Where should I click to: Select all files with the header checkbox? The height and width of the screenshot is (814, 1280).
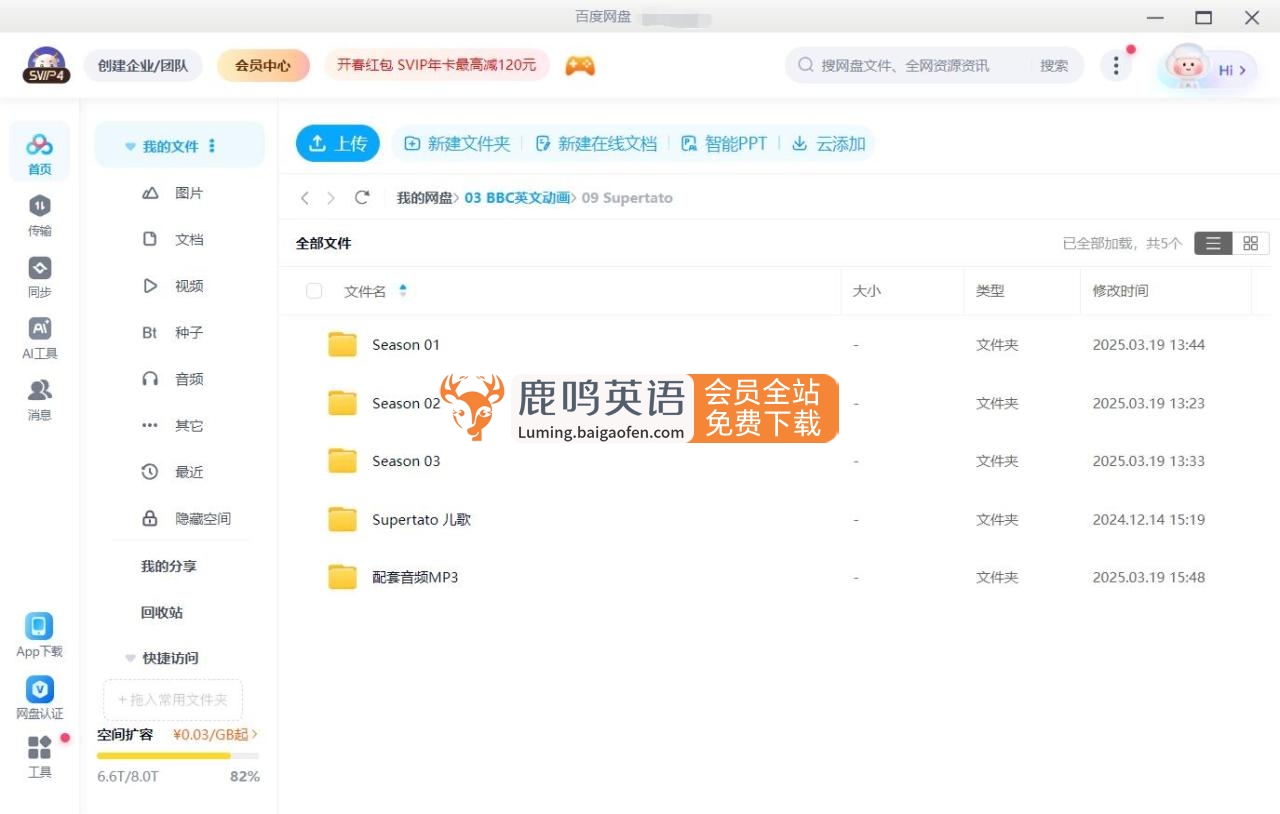(x=314, y=291)
